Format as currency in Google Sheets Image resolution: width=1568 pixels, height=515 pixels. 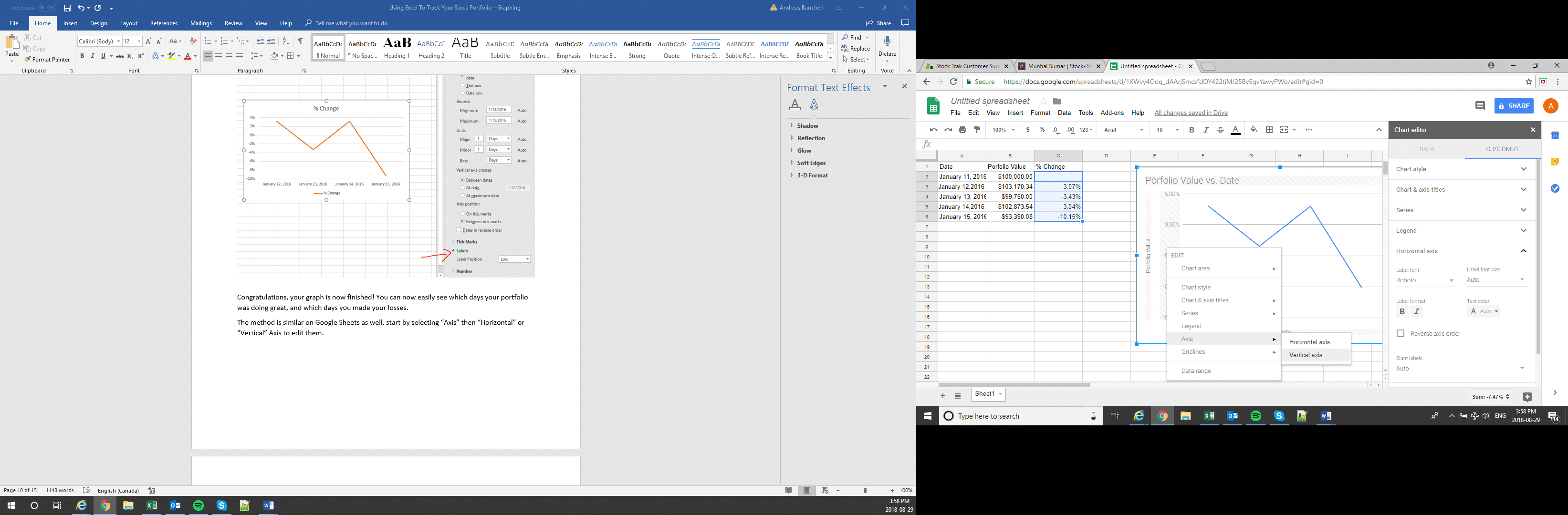1027,130
